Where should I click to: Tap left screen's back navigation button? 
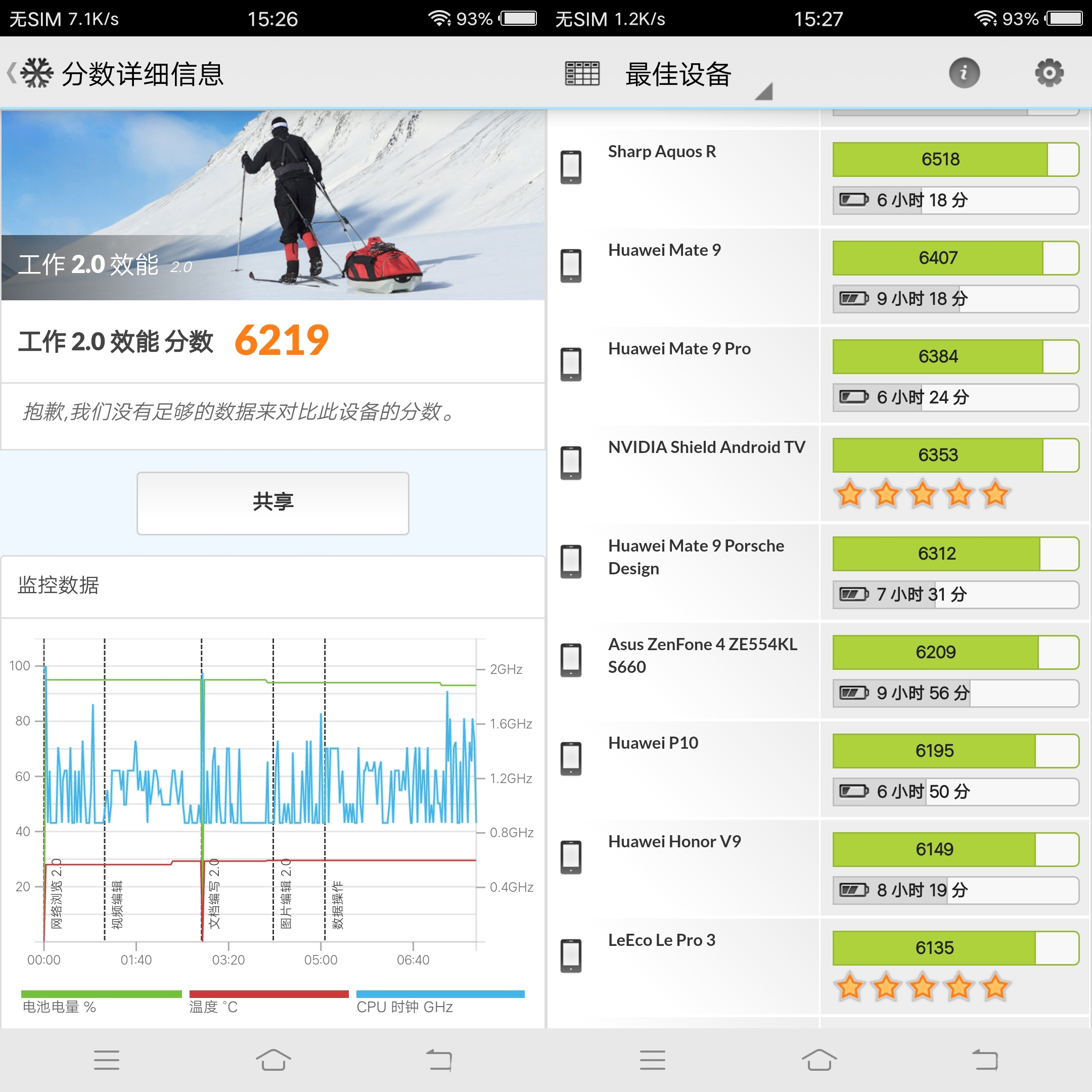(x=439, y=1060)
